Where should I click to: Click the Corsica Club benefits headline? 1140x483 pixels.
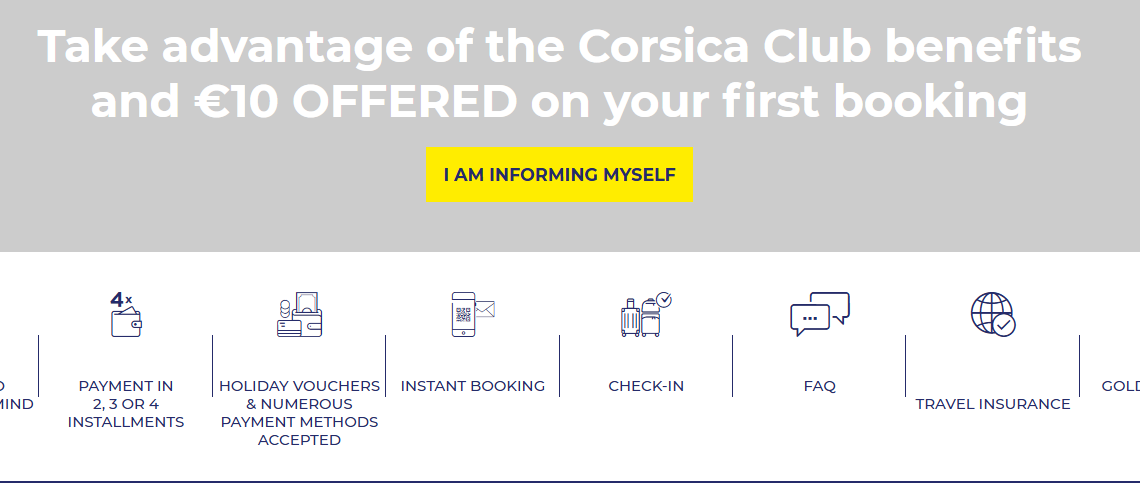point(559,46)
